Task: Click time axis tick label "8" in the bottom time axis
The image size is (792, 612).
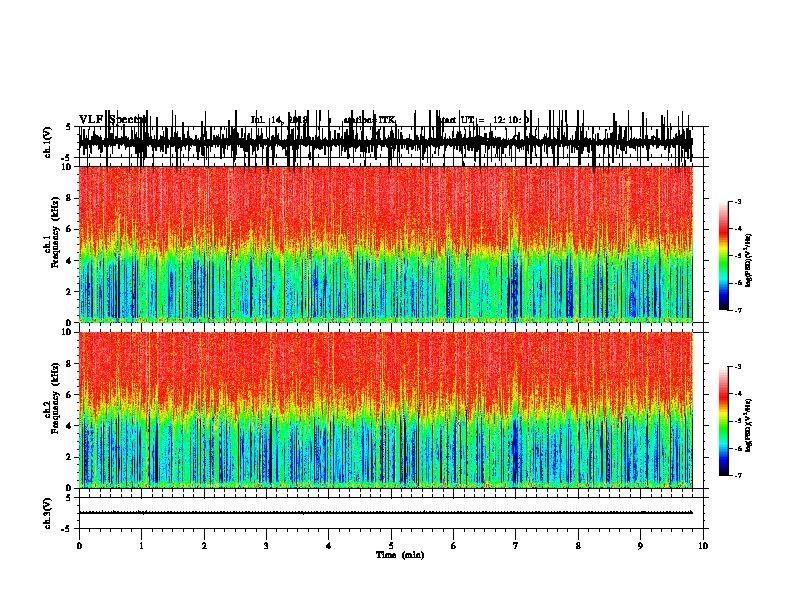Action: point(578,546)
